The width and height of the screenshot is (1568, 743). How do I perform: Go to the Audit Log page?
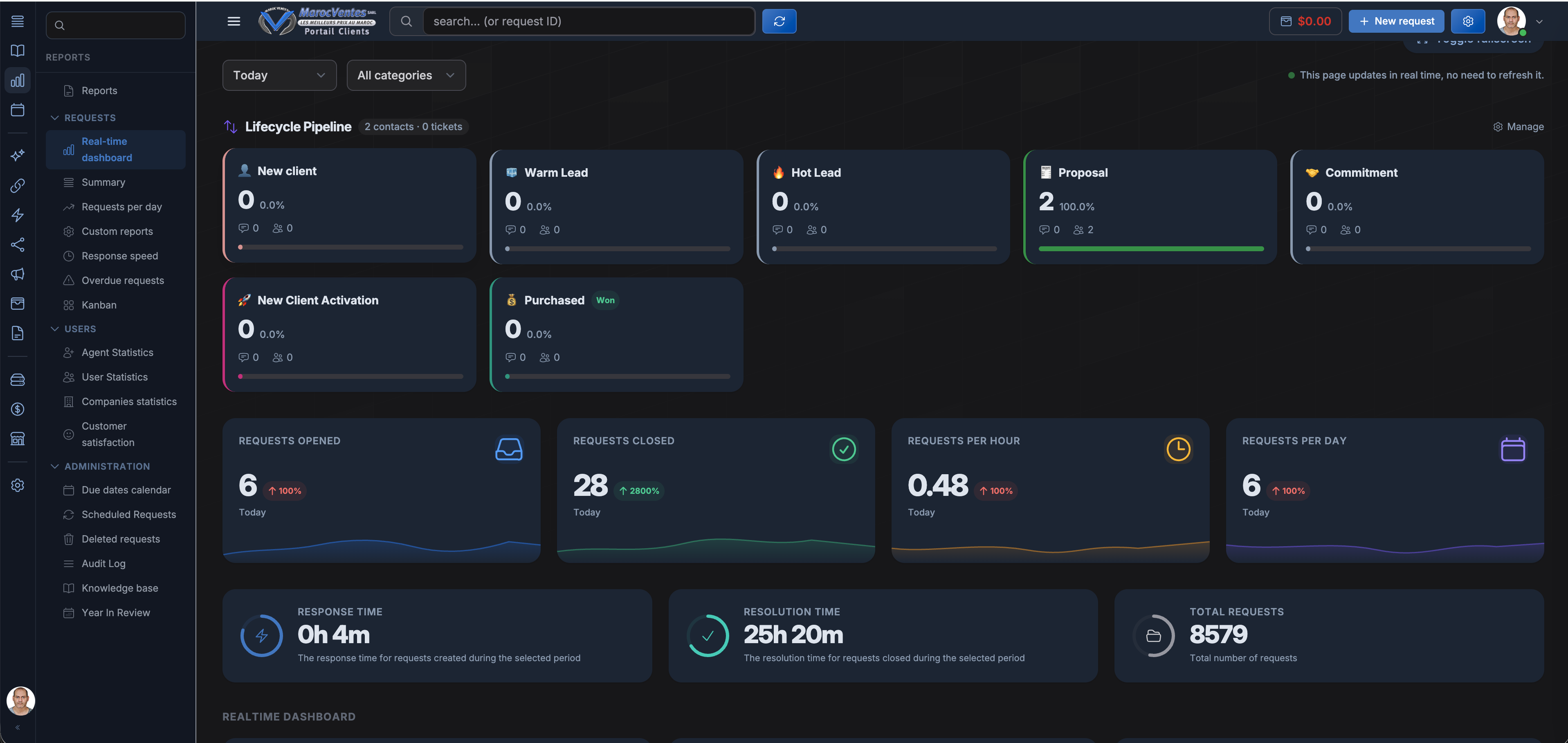(103, 563)
